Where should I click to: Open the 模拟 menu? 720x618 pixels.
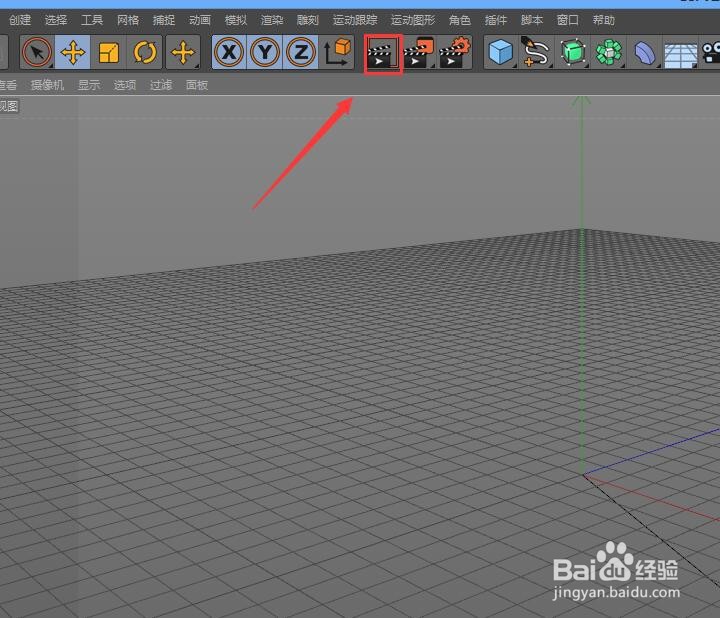pyautogui.click(x=236, y=20)
